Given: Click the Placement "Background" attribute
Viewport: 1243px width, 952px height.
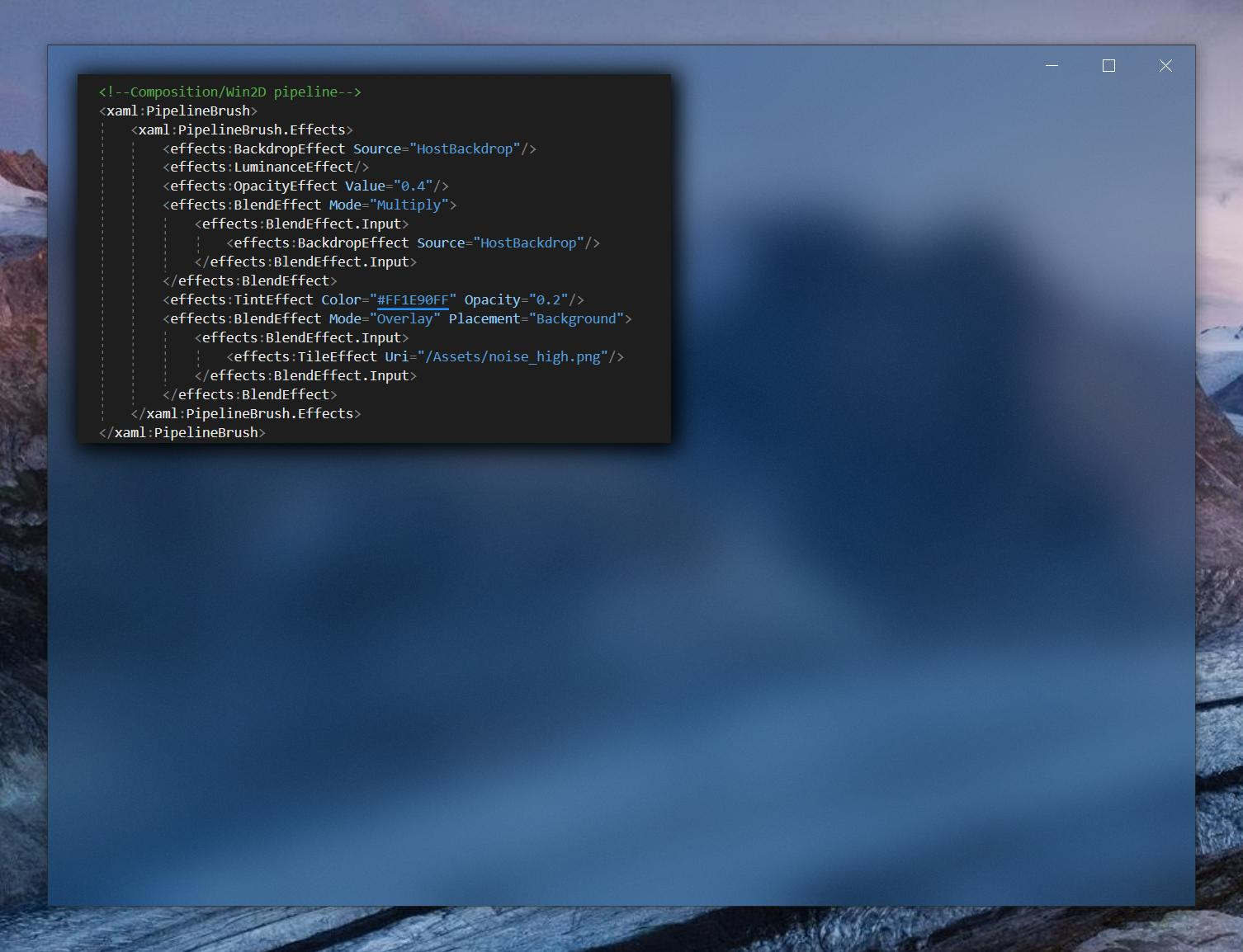Looking at the screenshot, I should 536,318.
